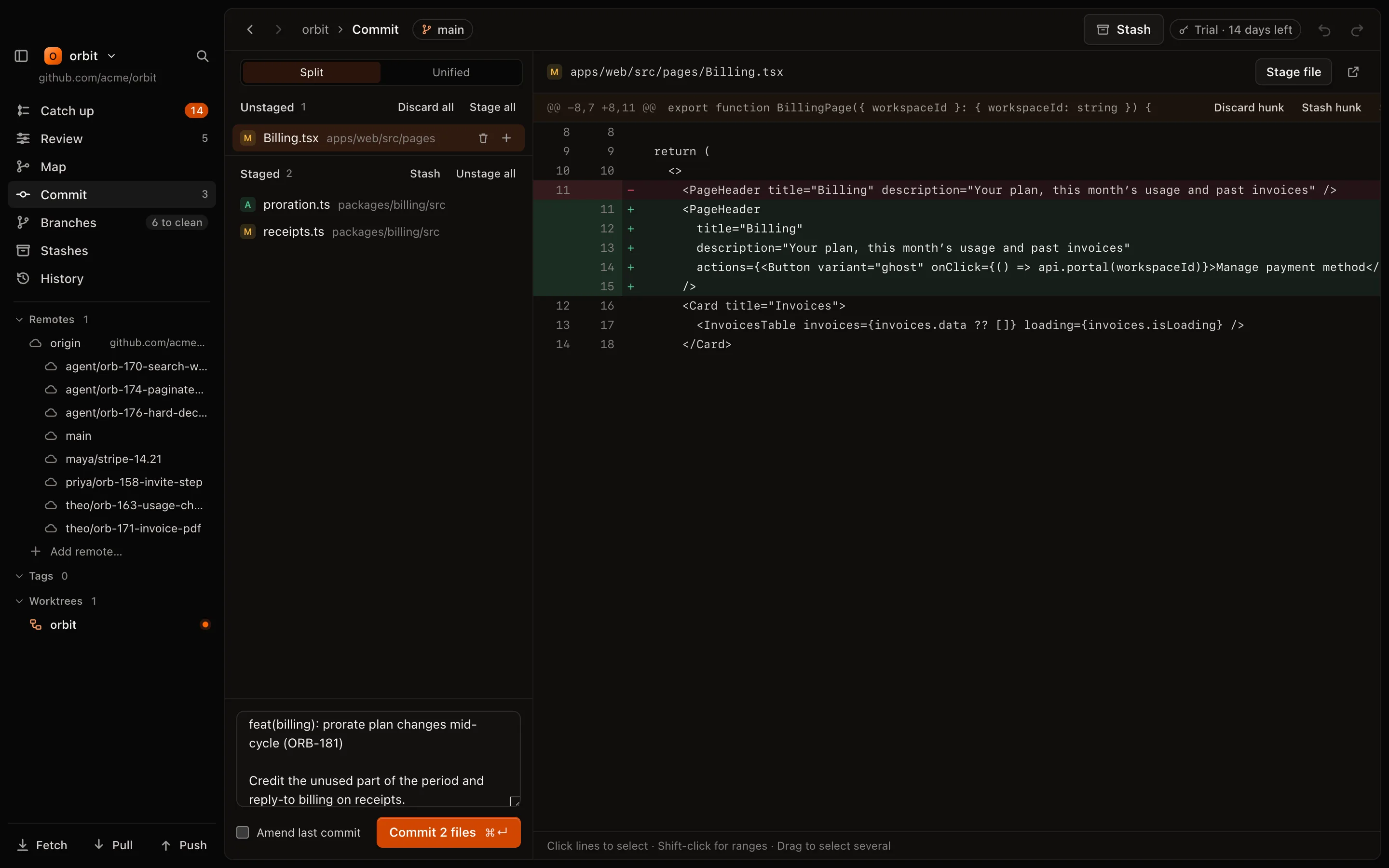Click Discard hunk
The height and width of the screenshot is (868, 1389).
click(1248, 108)
